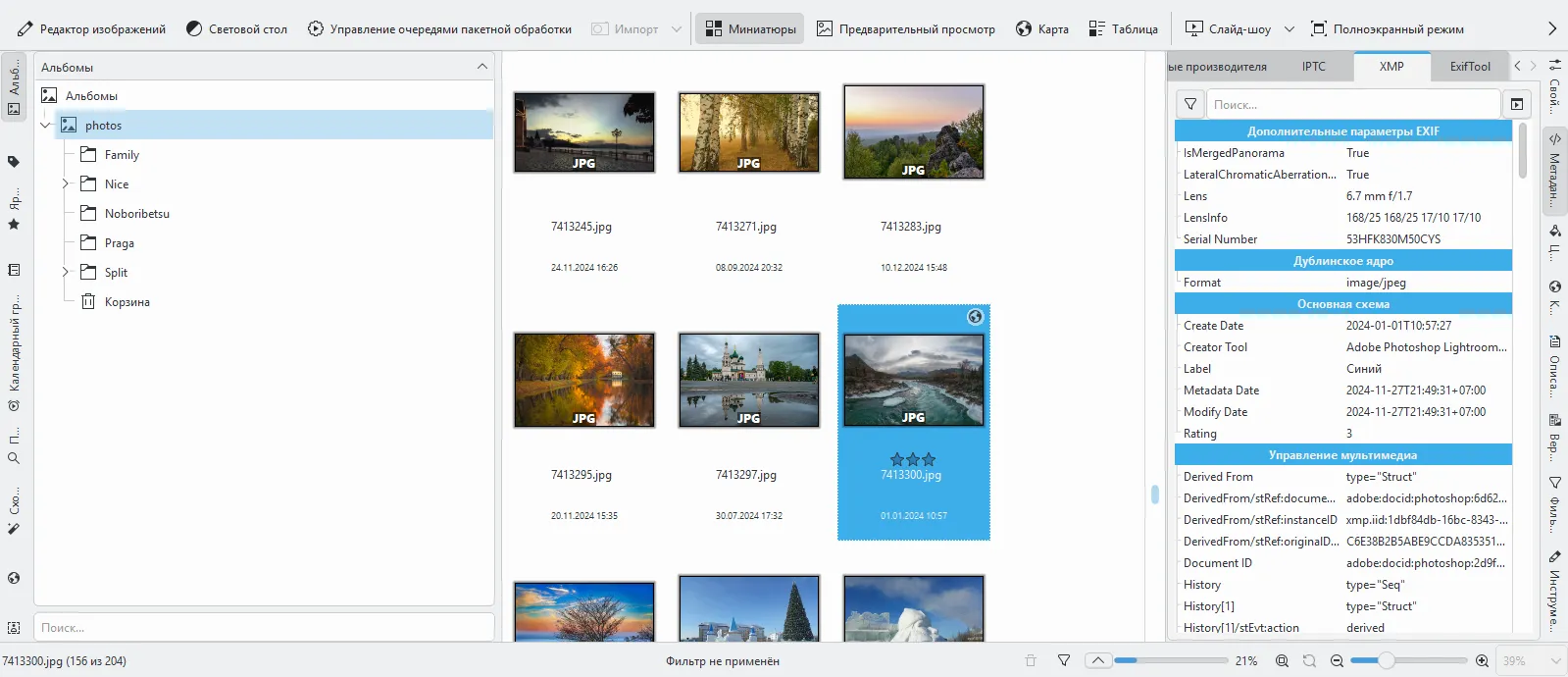Switch to Миниатюры thumbnails view
This screenshot has width=1568, height=677.
[750, 29]
